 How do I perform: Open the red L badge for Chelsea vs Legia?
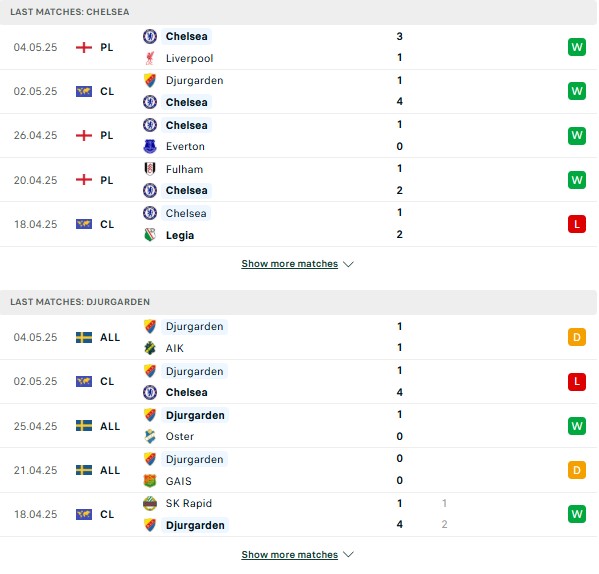(577, 224)
